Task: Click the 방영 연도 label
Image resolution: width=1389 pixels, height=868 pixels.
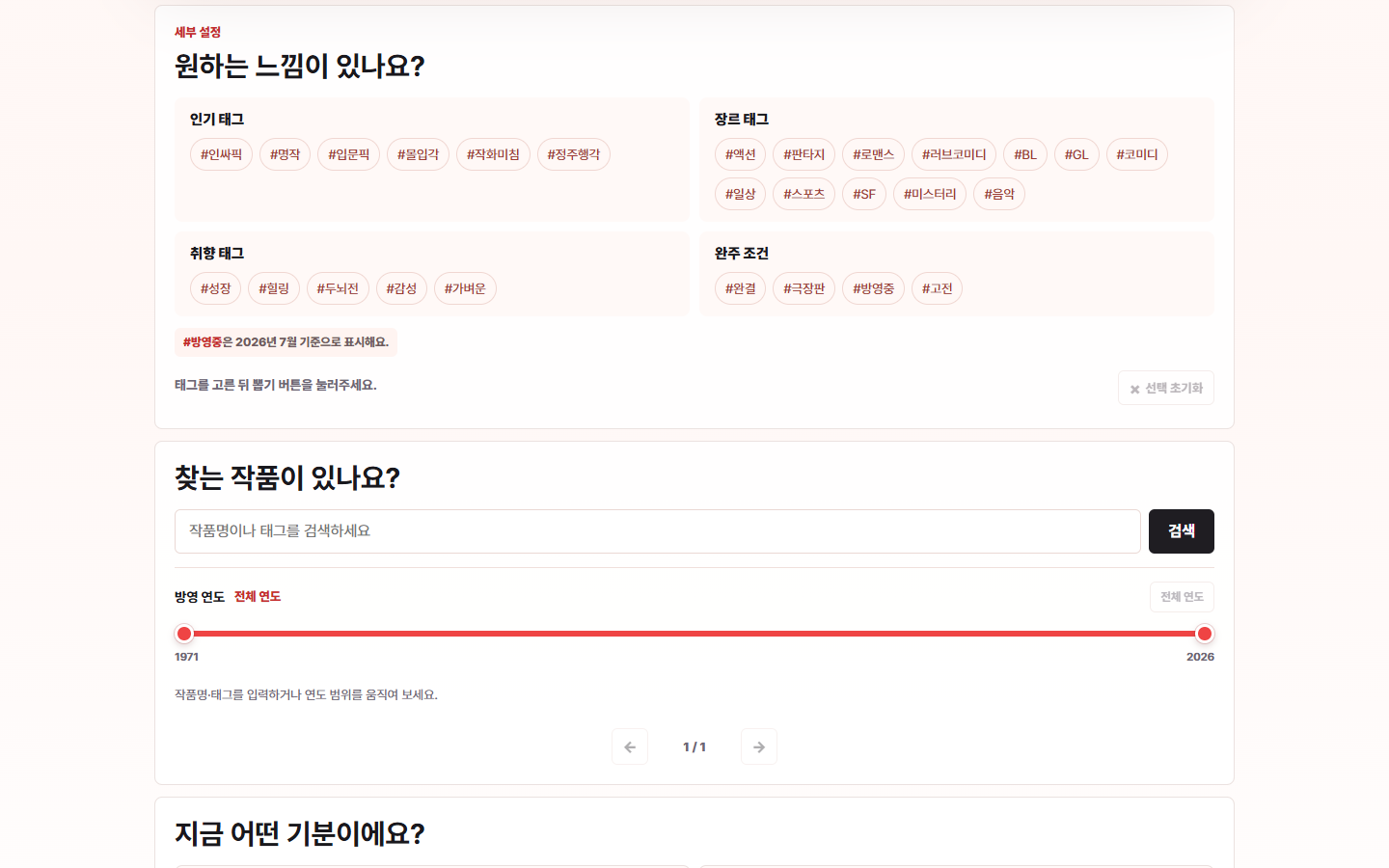Action: click(x=200, y=597)
